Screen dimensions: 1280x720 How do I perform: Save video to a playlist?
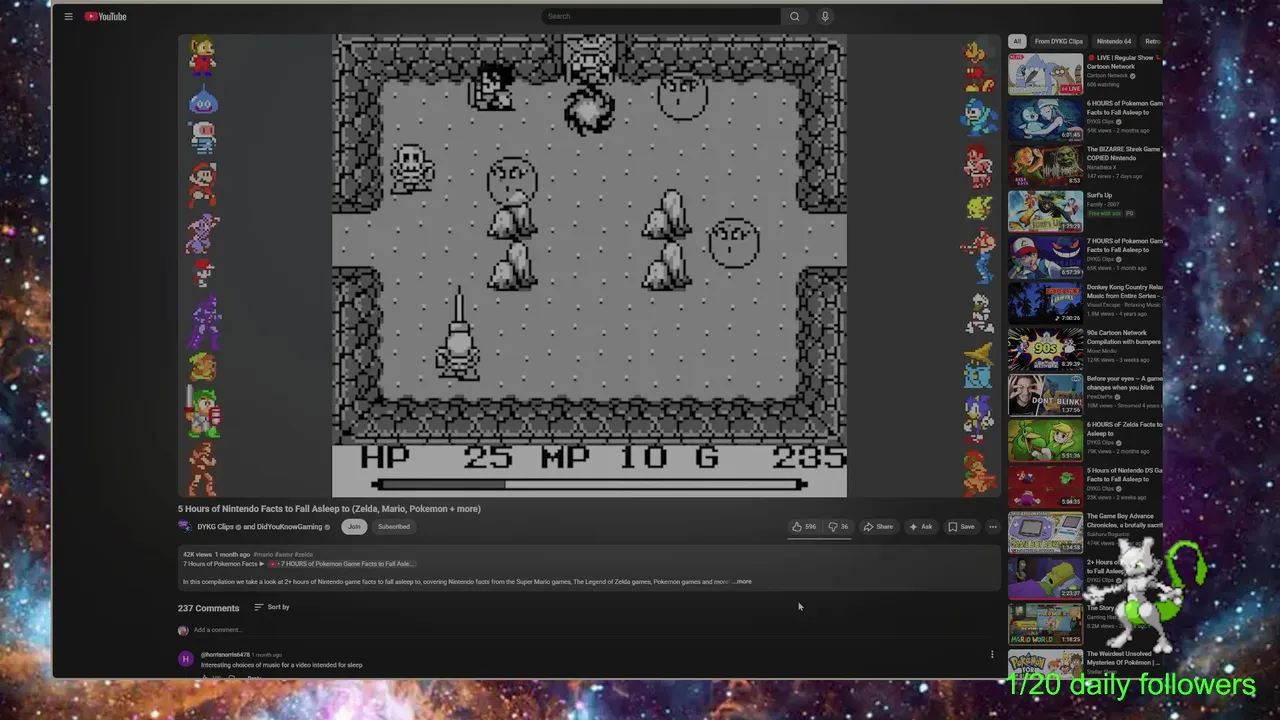point(961,527)
